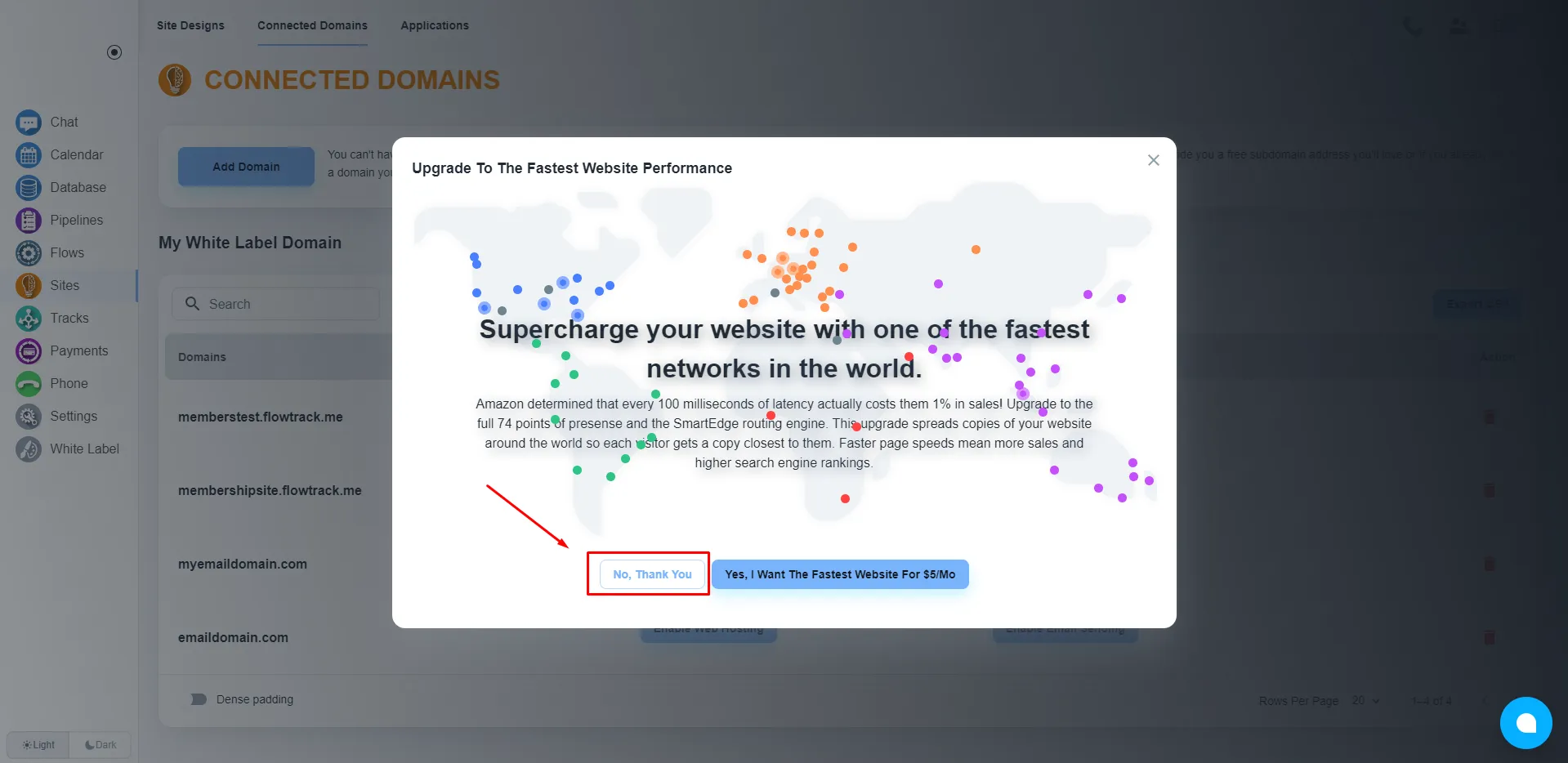Open the Site Designs tab
The image size is (1568, 763).
click(x=190, y=25)
